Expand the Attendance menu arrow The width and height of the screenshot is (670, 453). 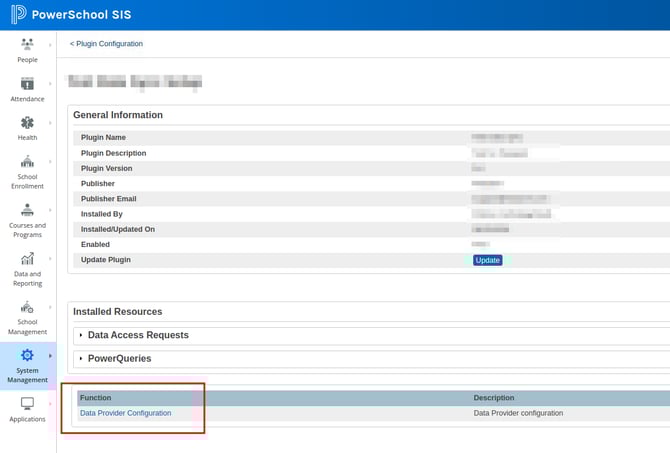pyautogui.click(x=50, y=84)
